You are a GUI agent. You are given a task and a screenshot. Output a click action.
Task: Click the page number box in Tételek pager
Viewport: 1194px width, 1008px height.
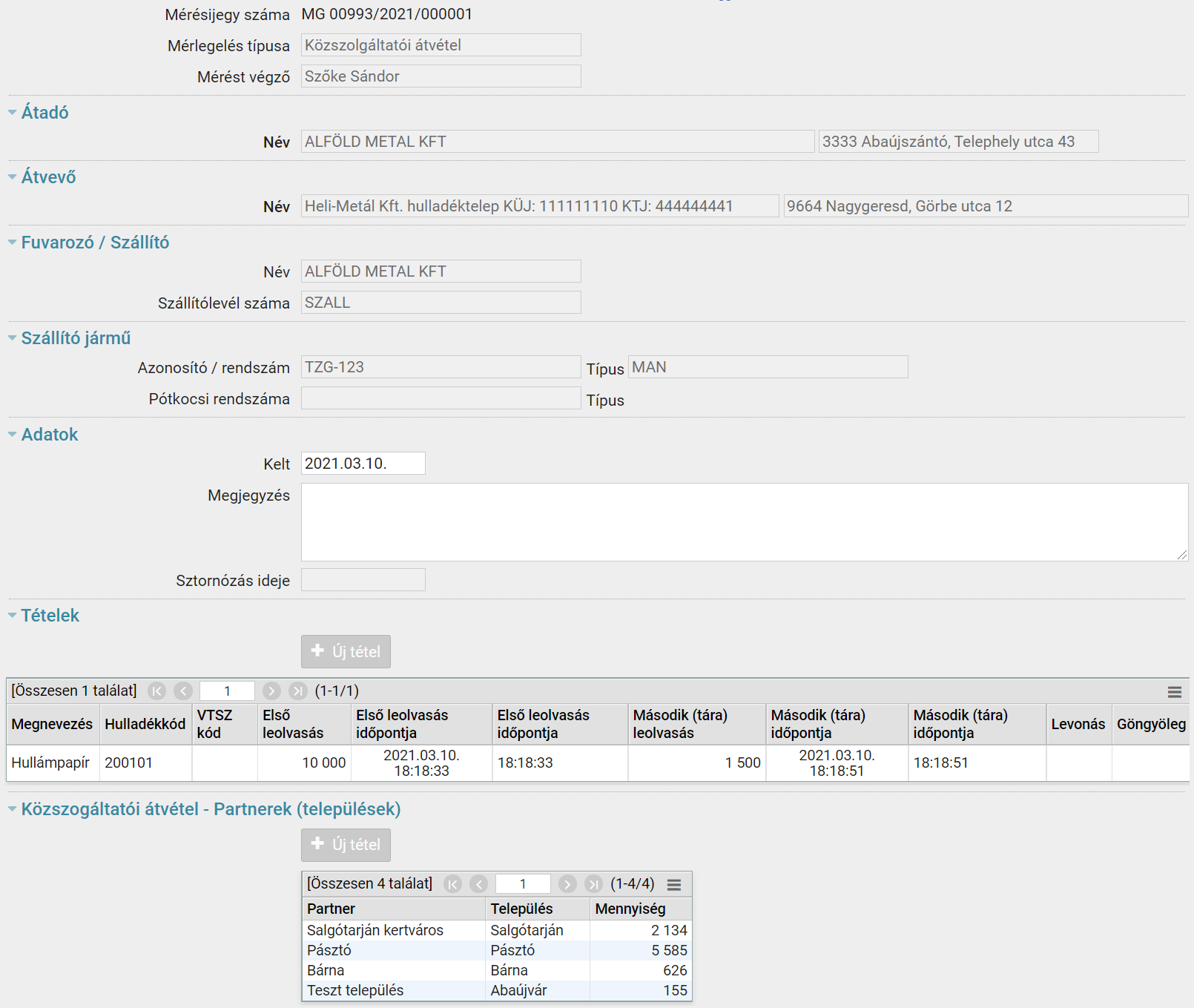click(227, 691)
